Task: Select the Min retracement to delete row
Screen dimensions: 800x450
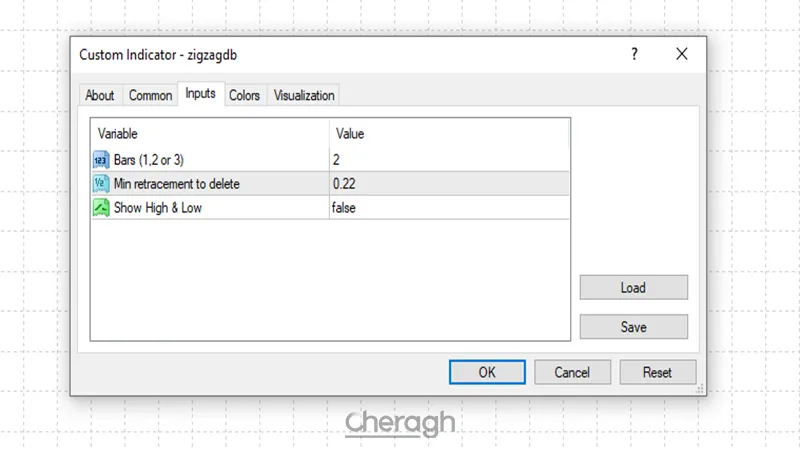Action: point(177,184)
